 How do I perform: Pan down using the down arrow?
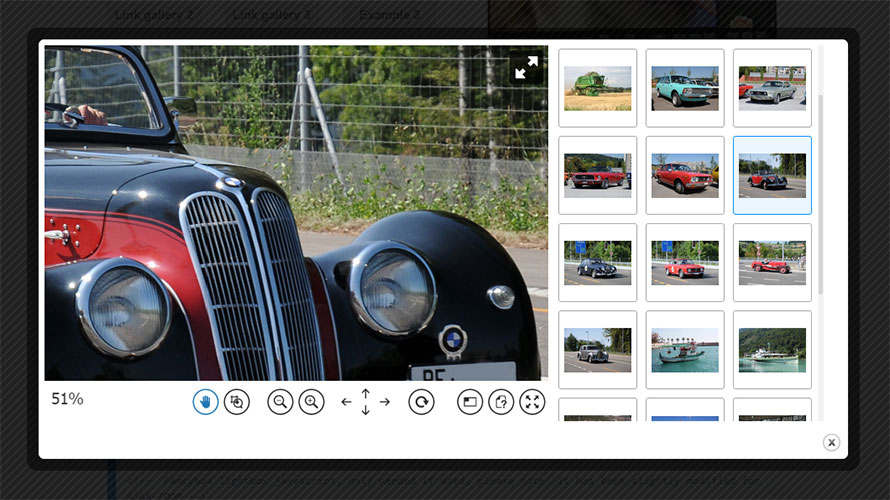366,410
